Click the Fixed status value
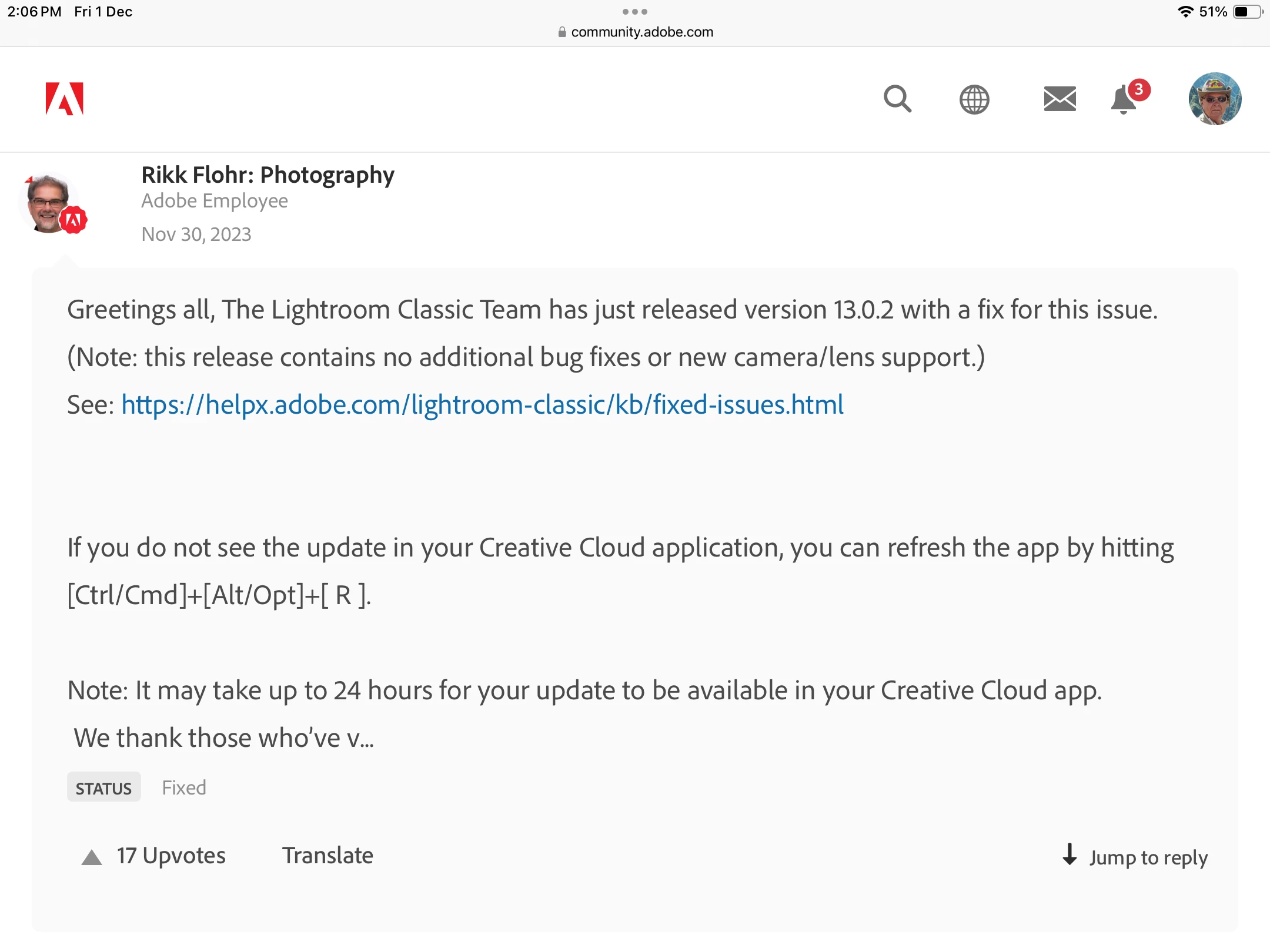Screen dimensions: 1270x952 pos(184,787)
